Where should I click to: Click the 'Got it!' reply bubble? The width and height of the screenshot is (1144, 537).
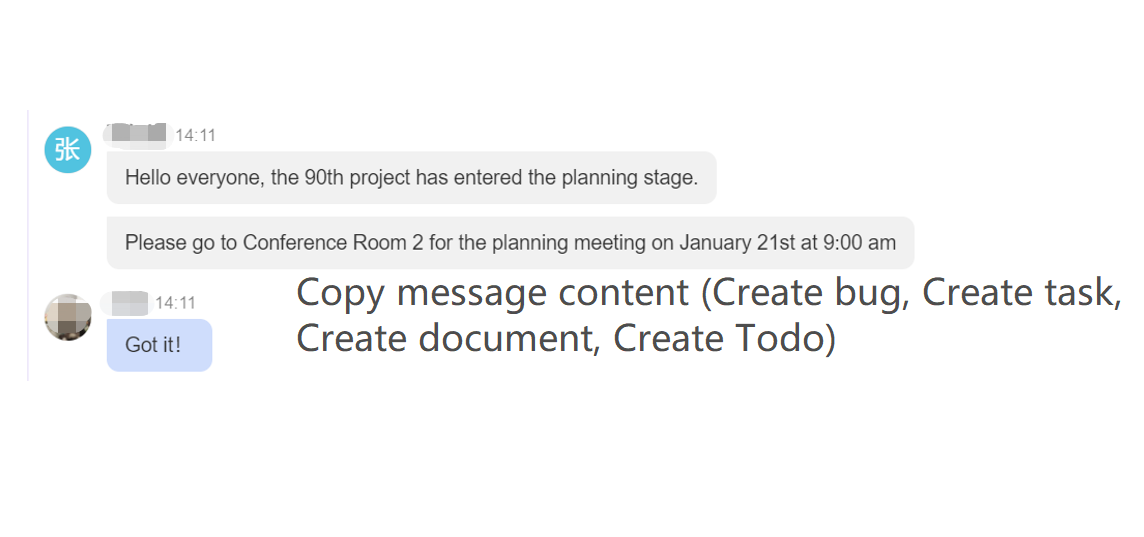point(159,345)
